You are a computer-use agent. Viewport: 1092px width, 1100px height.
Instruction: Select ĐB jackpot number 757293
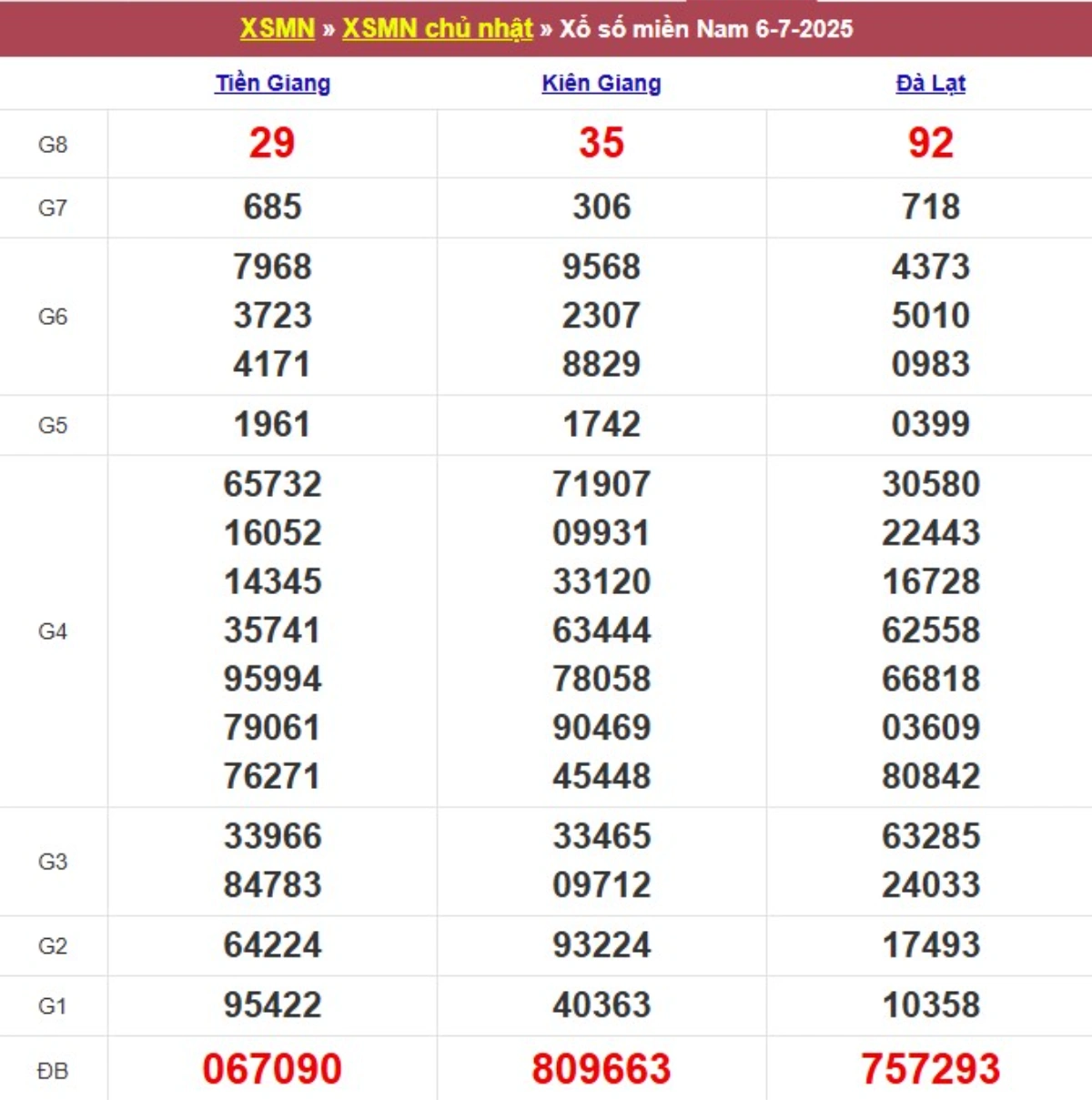pos(931,1069)
